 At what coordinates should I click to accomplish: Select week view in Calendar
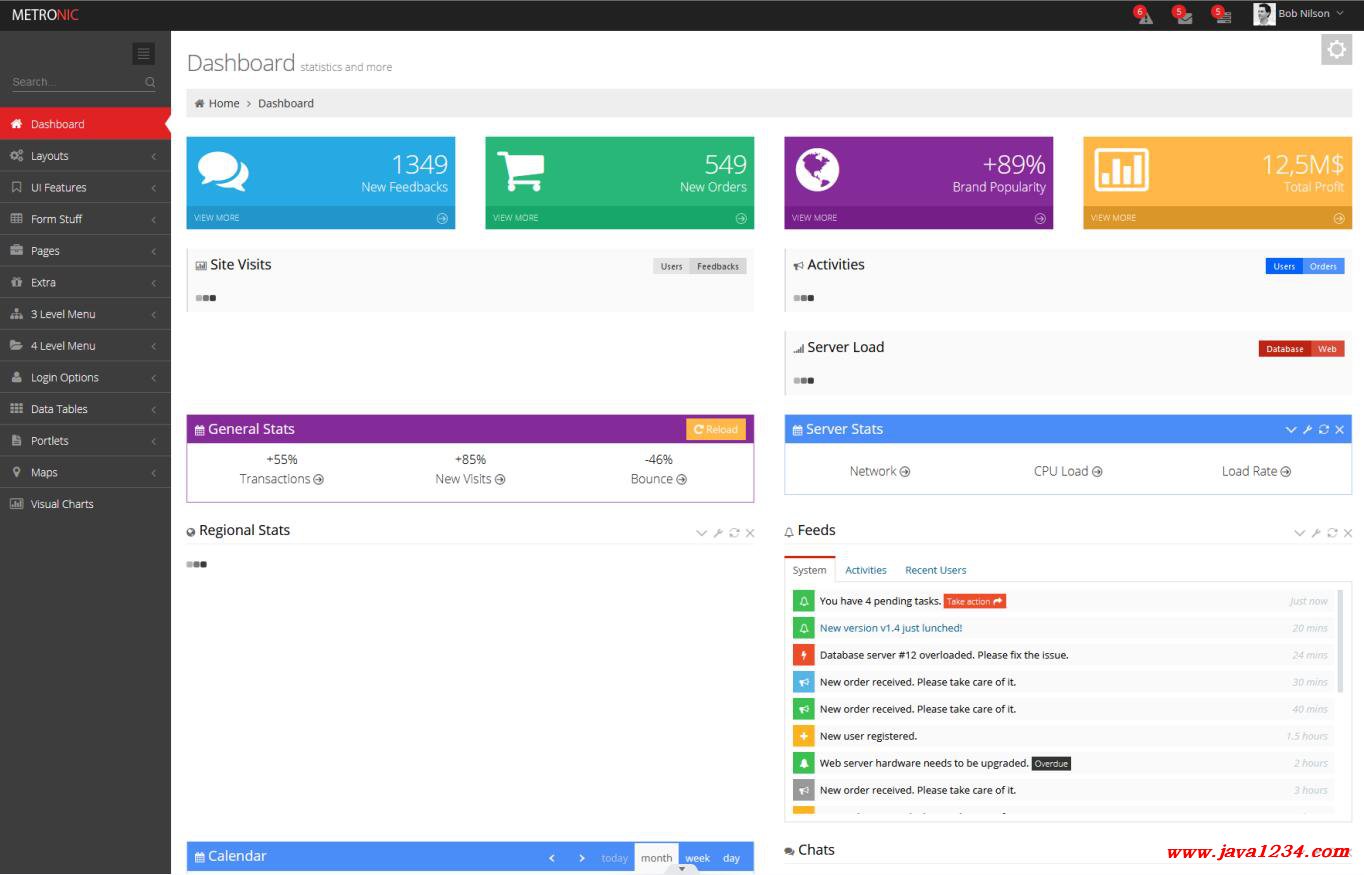pyautogui.click(x=697, y=858)
